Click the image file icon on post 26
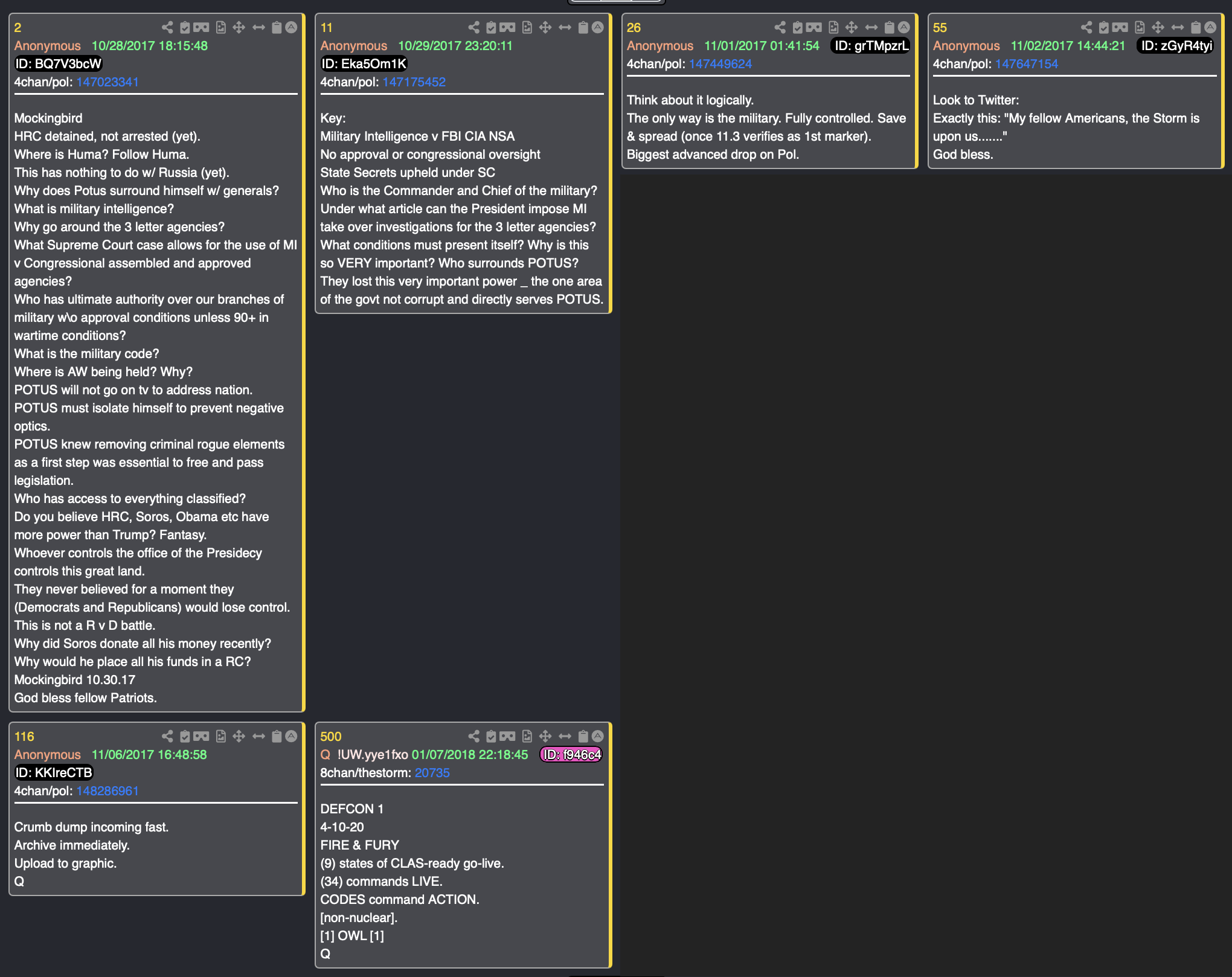The height and width of the screenshot is (977, 1232). coord(833,27)
